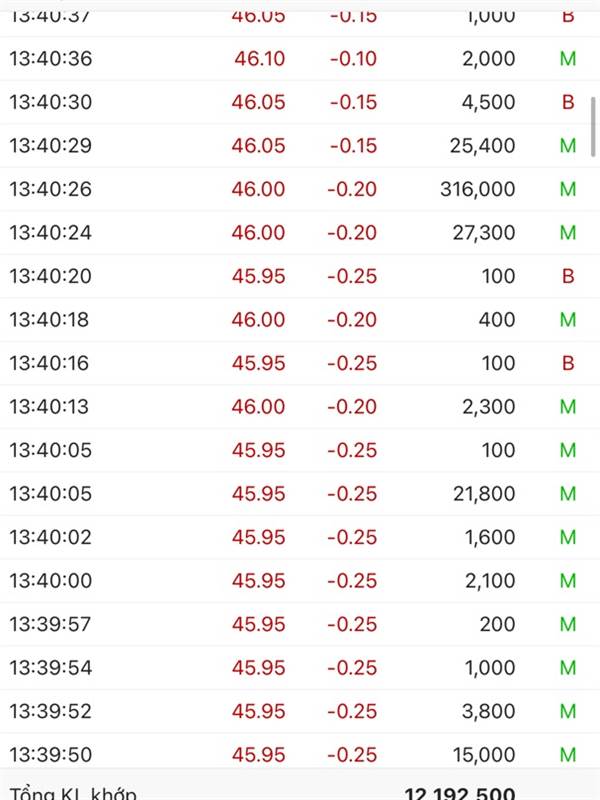Click the 13:40:24 timestamp
The image size is (600, 800).
click(51, 233)
